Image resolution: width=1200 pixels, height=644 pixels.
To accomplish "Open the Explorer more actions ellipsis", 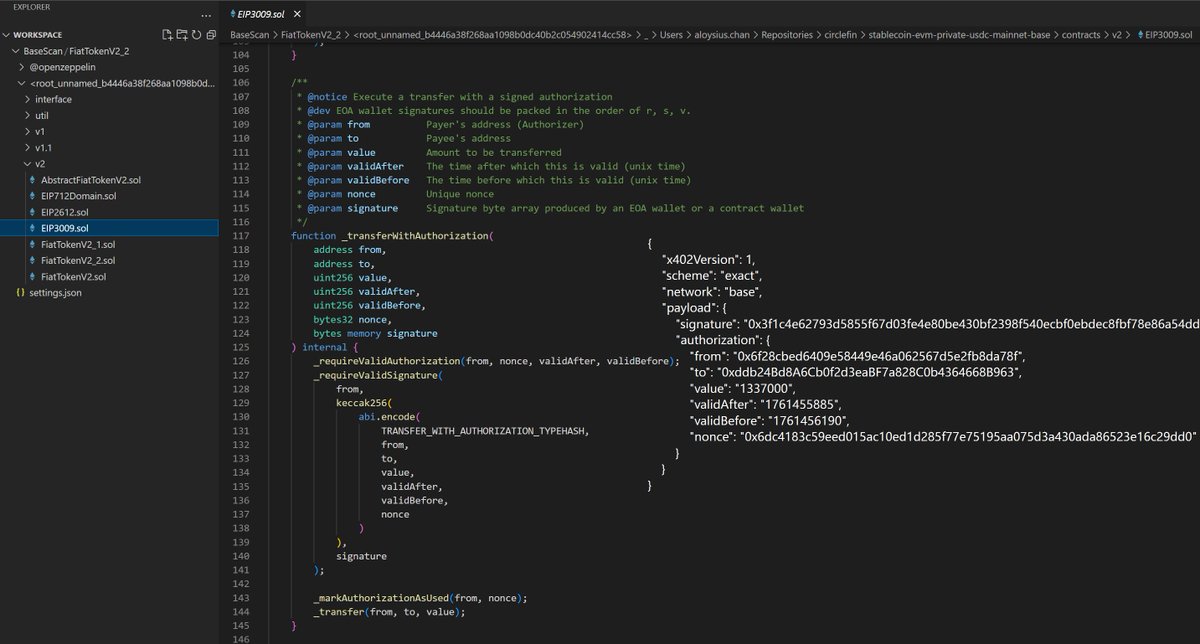I will coord(206,14).
